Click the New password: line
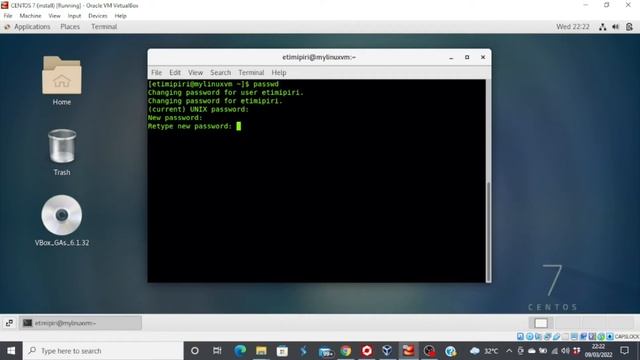This screenshot has height=360, width=640. (175, 118)
